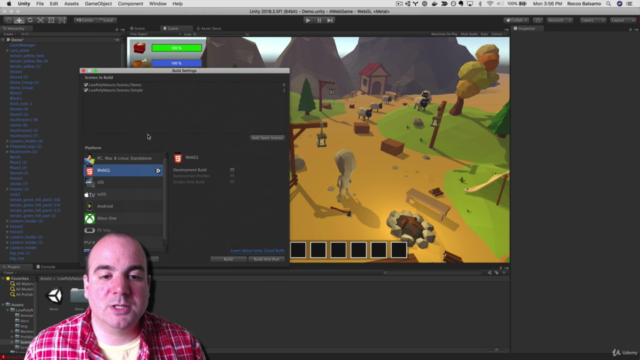Toggle the Scripts Only Build checkbox
The width and height of the screenshot is (640, 360).
[x=232, y=182]
